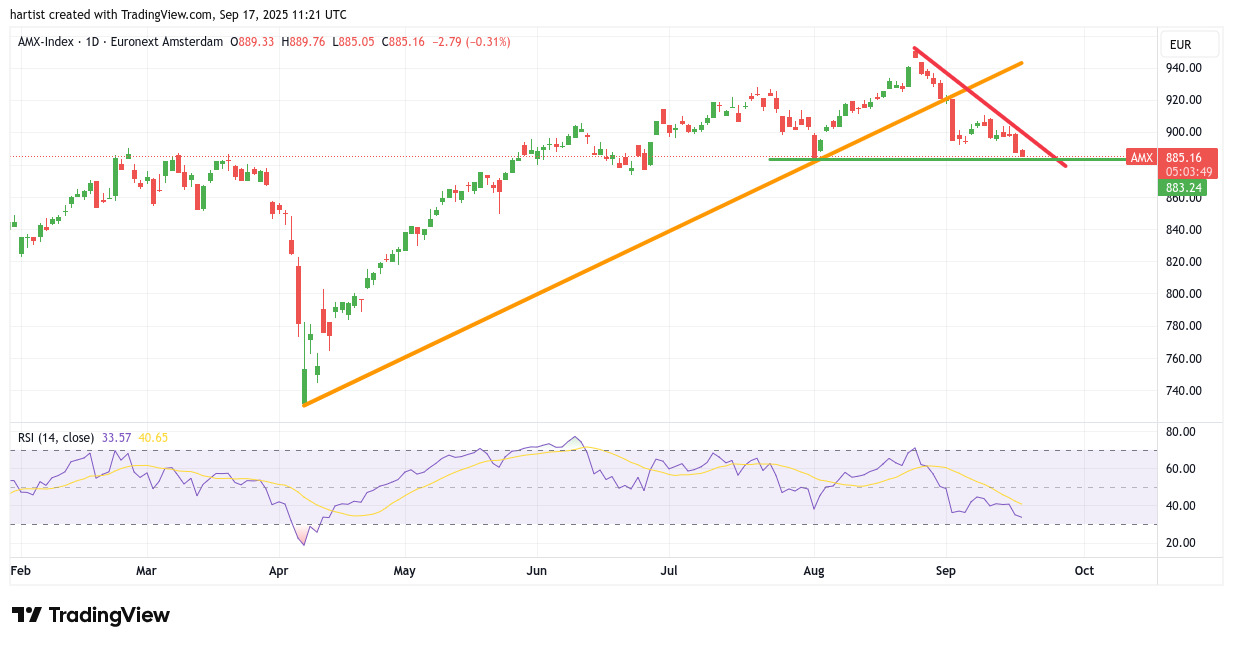Screen dimensions: 1233x645
Task: Click the close value C885.16
Action: pyautogui.click(x=403, y=42)
